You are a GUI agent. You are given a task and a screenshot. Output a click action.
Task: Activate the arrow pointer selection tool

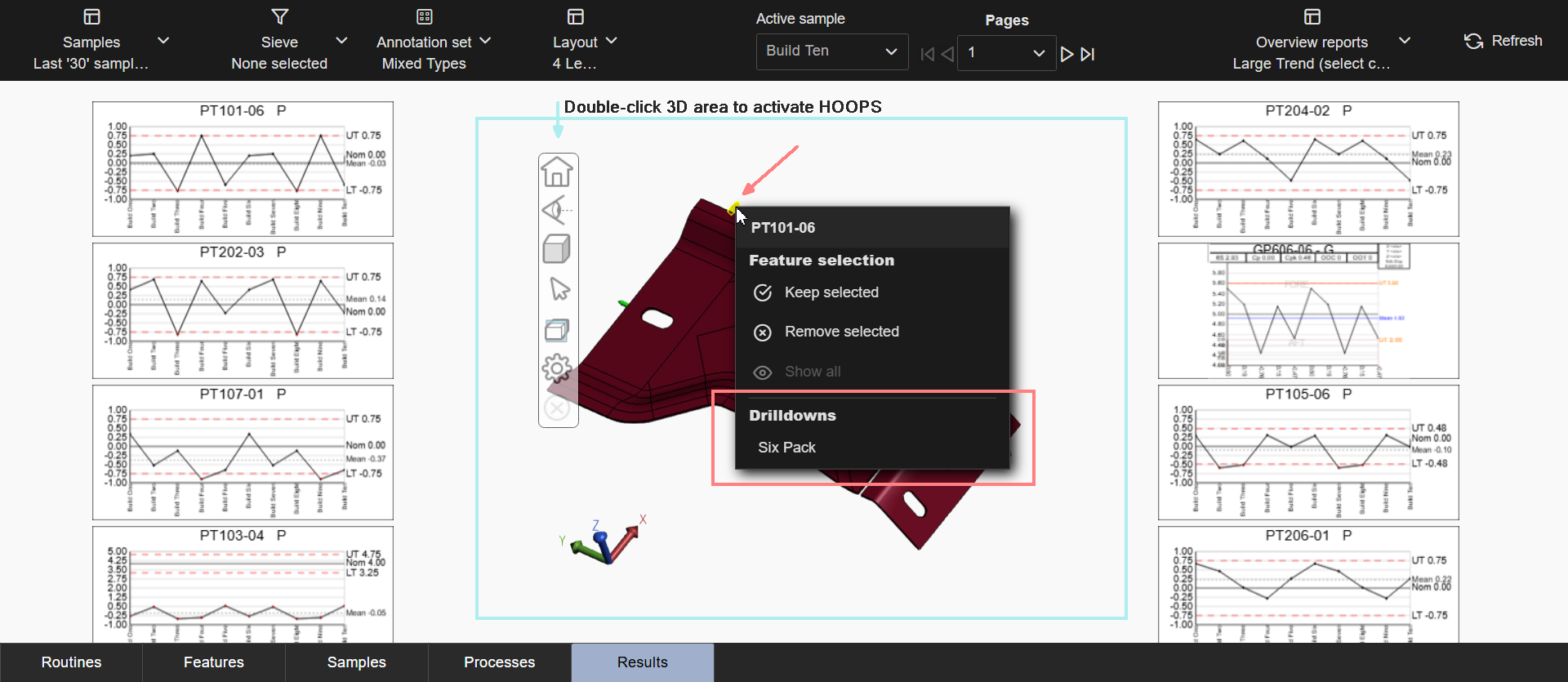click(x=559, y=289)
